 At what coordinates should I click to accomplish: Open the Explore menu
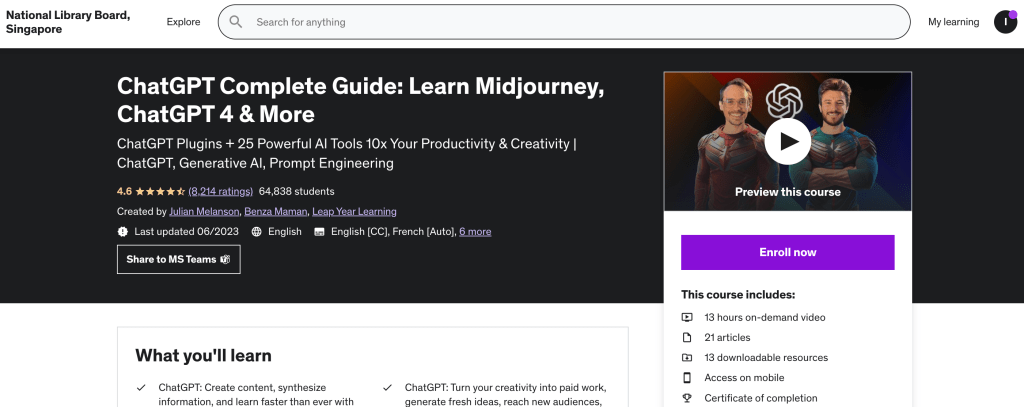(x=183, y=22)
